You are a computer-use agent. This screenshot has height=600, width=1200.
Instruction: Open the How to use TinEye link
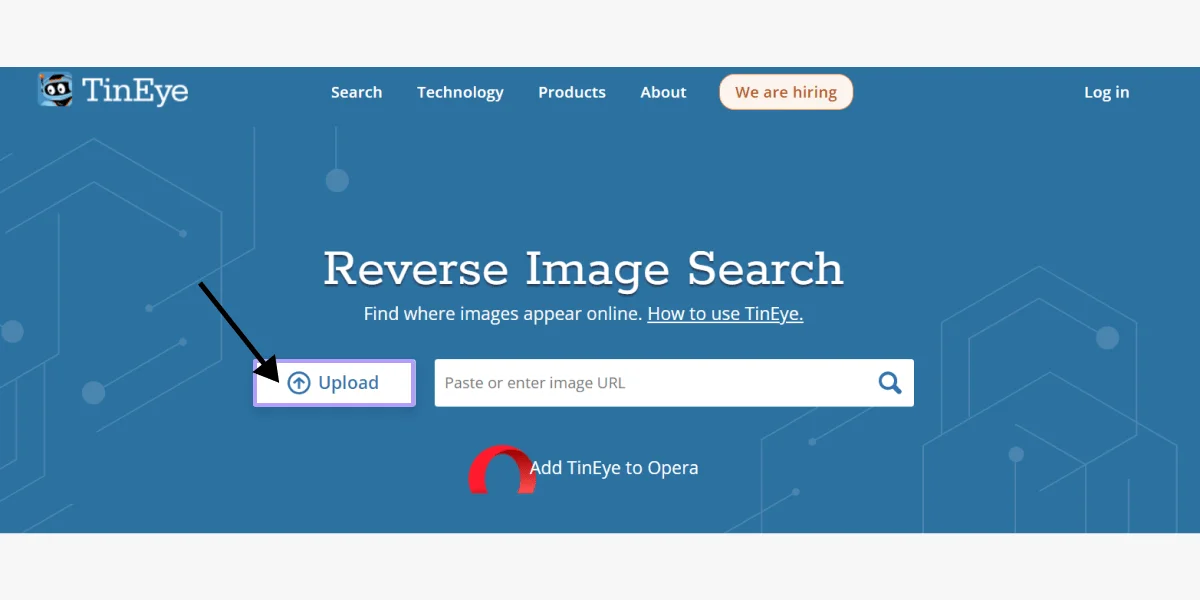[x=725, y=314]
